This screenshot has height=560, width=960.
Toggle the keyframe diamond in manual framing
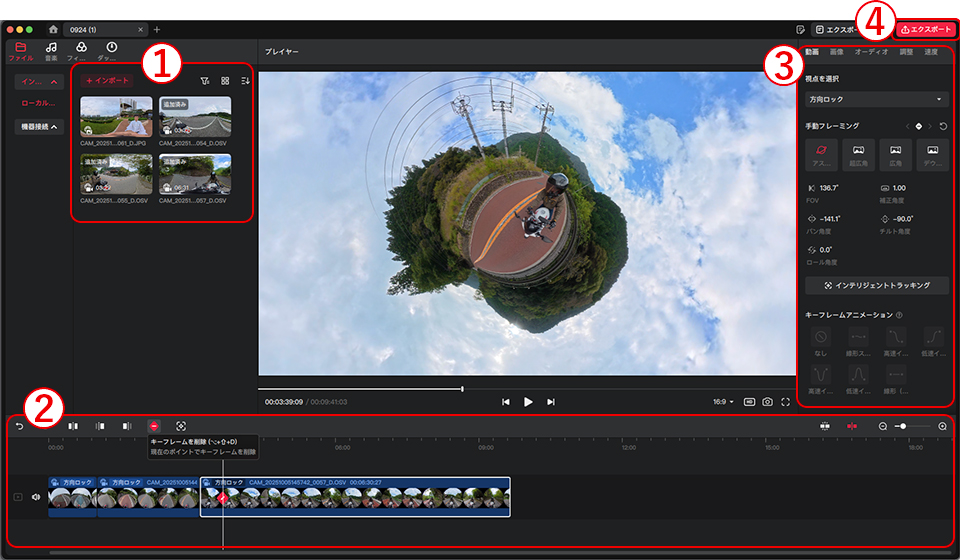(x=919, y=126)
